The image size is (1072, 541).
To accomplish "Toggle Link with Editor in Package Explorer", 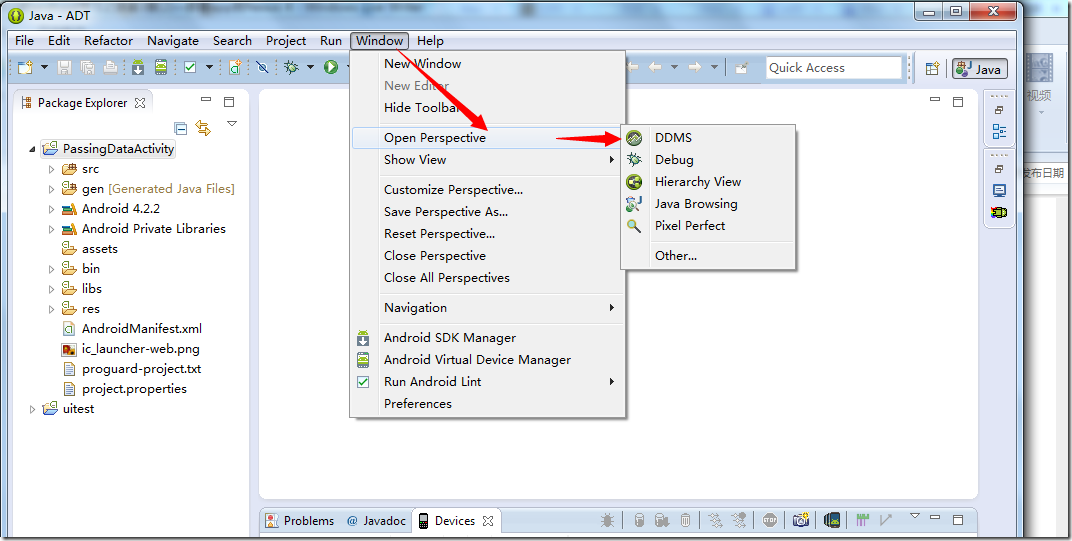I will 203,128.
